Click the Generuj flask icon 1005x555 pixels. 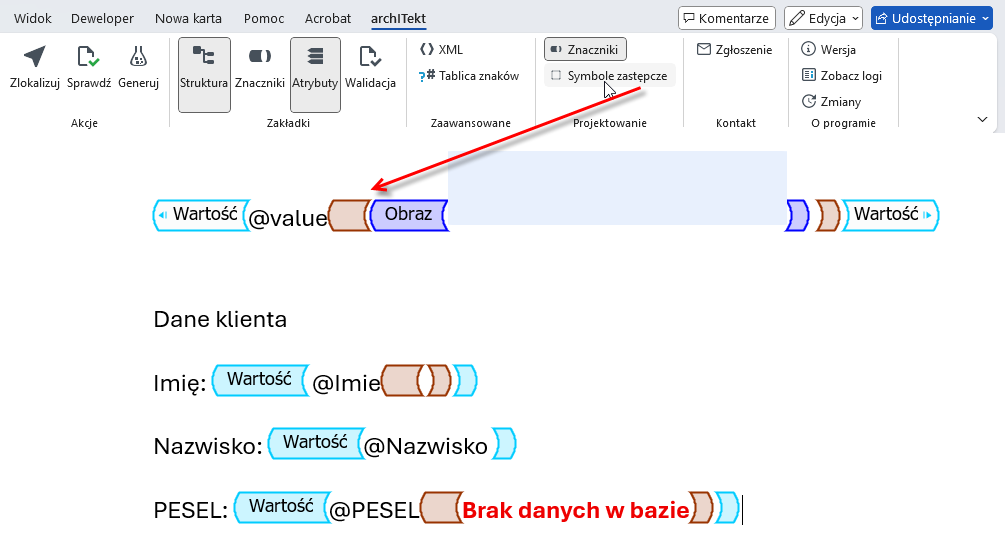pyautogui.click(x=138, y=56)
